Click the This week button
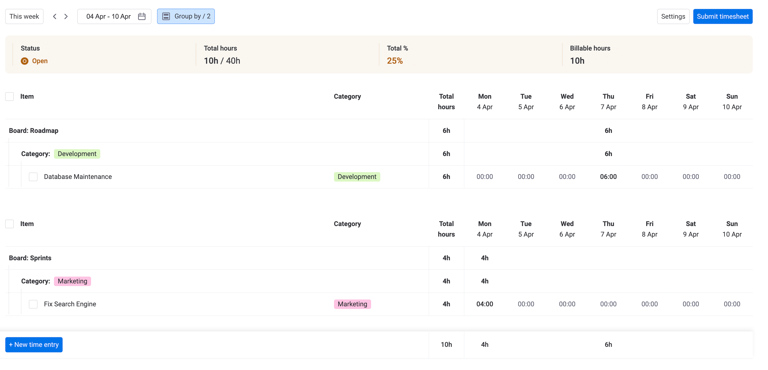 [x=24, y=17]
